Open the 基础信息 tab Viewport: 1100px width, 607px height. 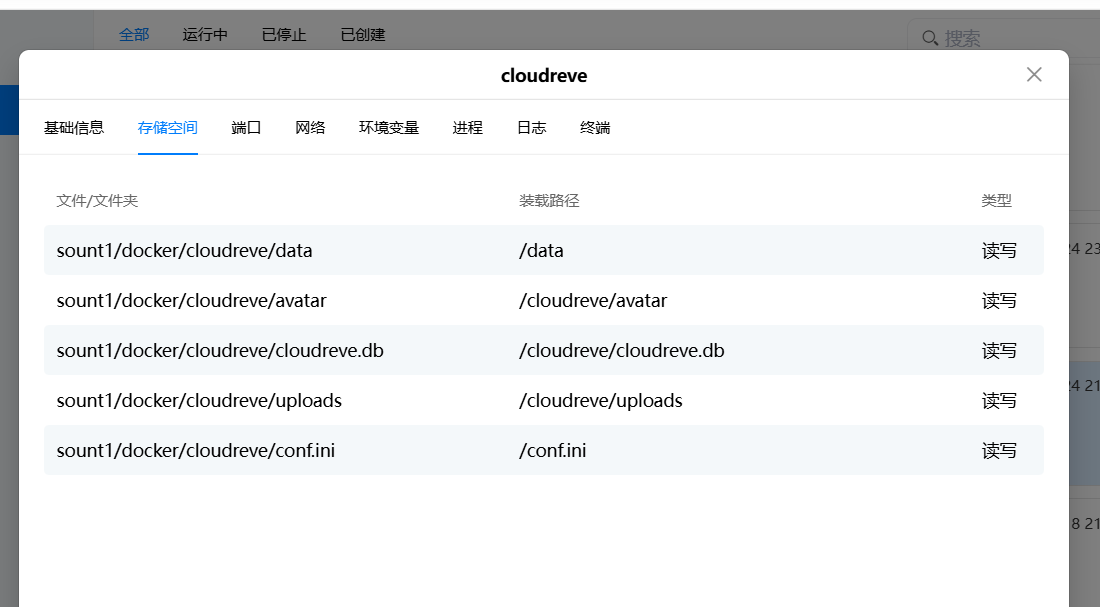coord(74,128)
